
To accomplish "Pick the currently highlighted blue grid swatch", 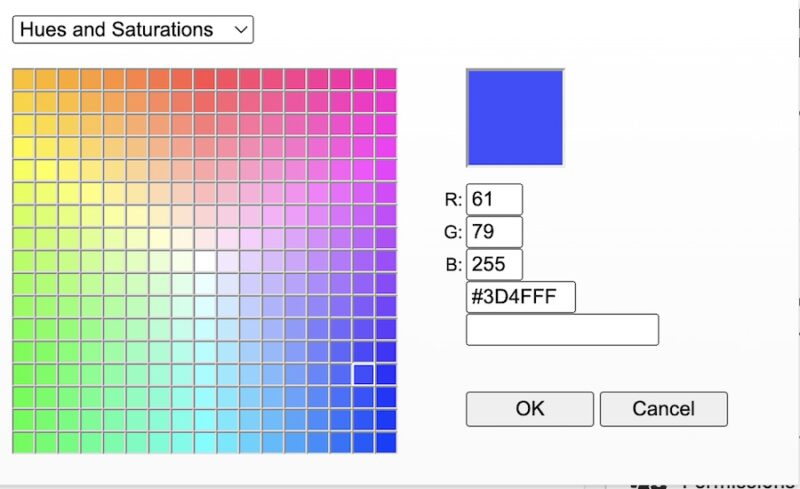I will (363, 375).
